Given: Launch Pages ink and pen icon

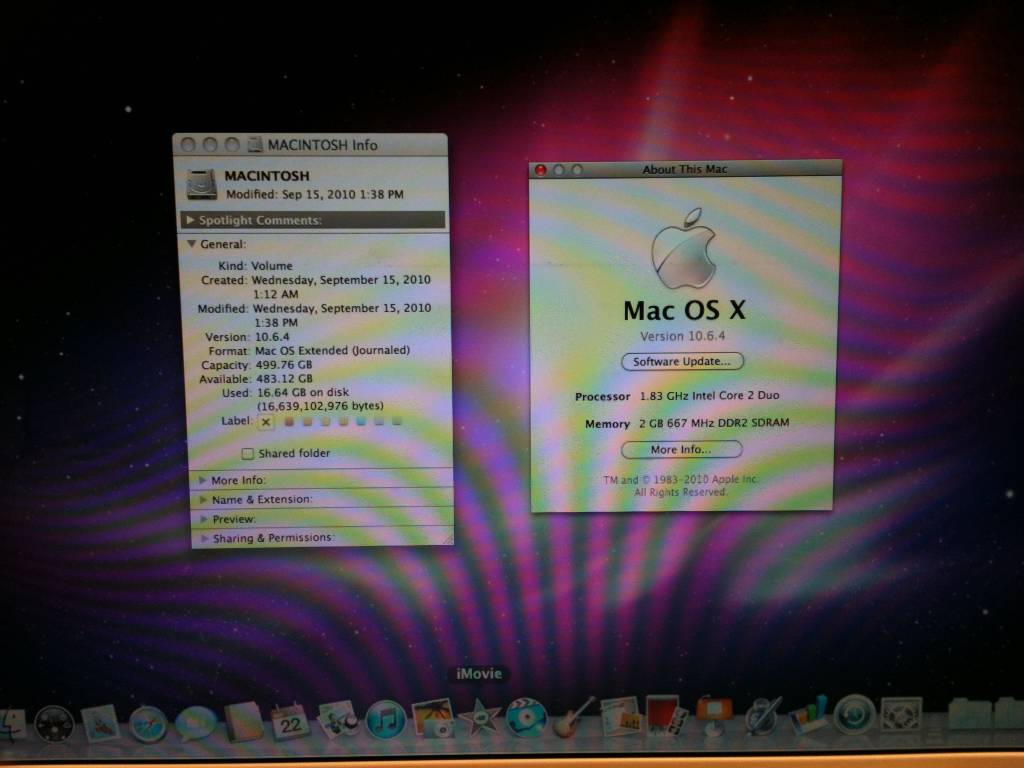Looking at the screenshot, I should click(x=761, y=716).
